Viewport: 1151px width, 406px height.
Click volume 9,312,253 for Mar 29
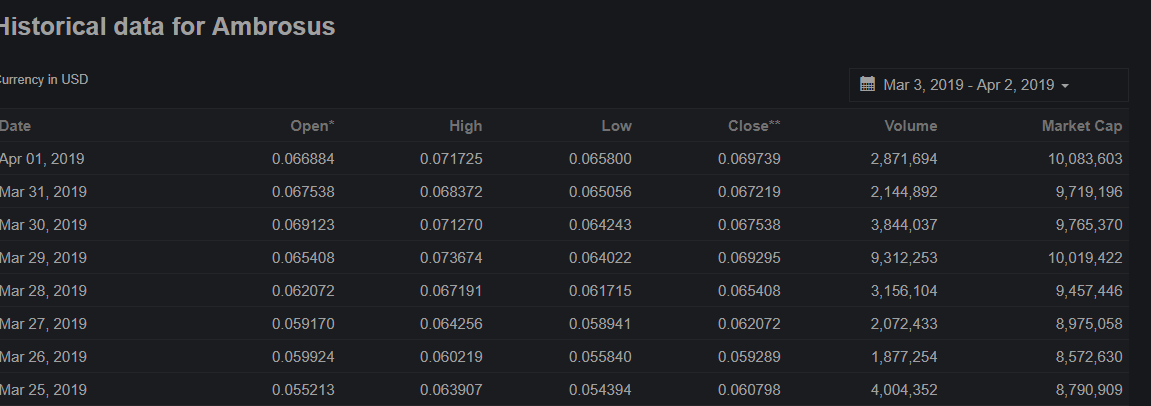904,258
